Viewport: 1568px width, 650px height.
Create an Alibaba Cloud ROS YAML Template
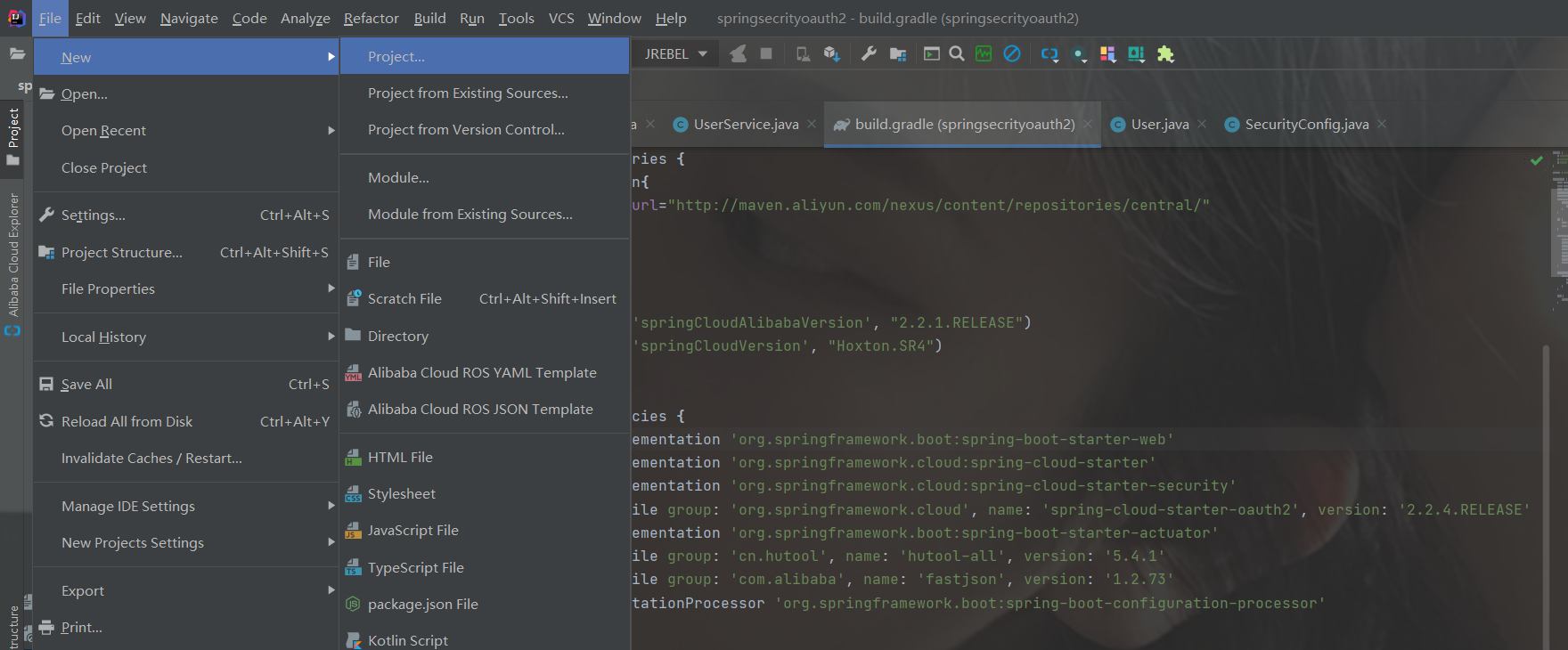tap(485, 372)
